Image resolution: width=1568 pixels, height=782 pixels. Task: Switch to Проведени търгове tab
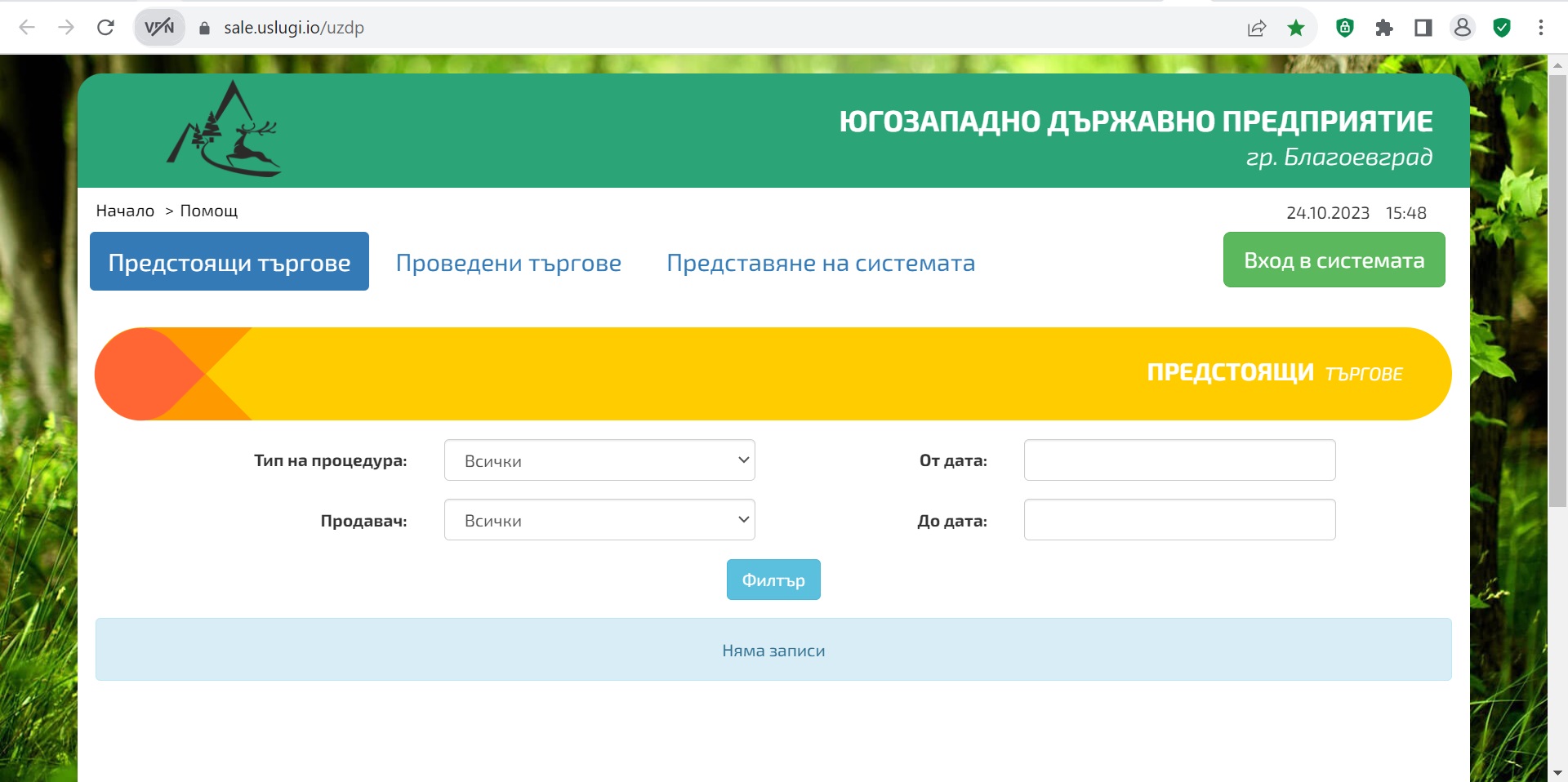pos(508,263)
